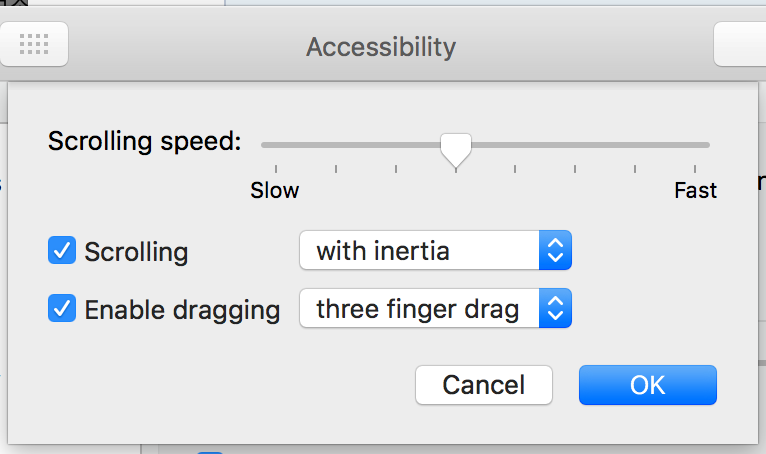Click the "Fast" label under the slider

point(695,190)
